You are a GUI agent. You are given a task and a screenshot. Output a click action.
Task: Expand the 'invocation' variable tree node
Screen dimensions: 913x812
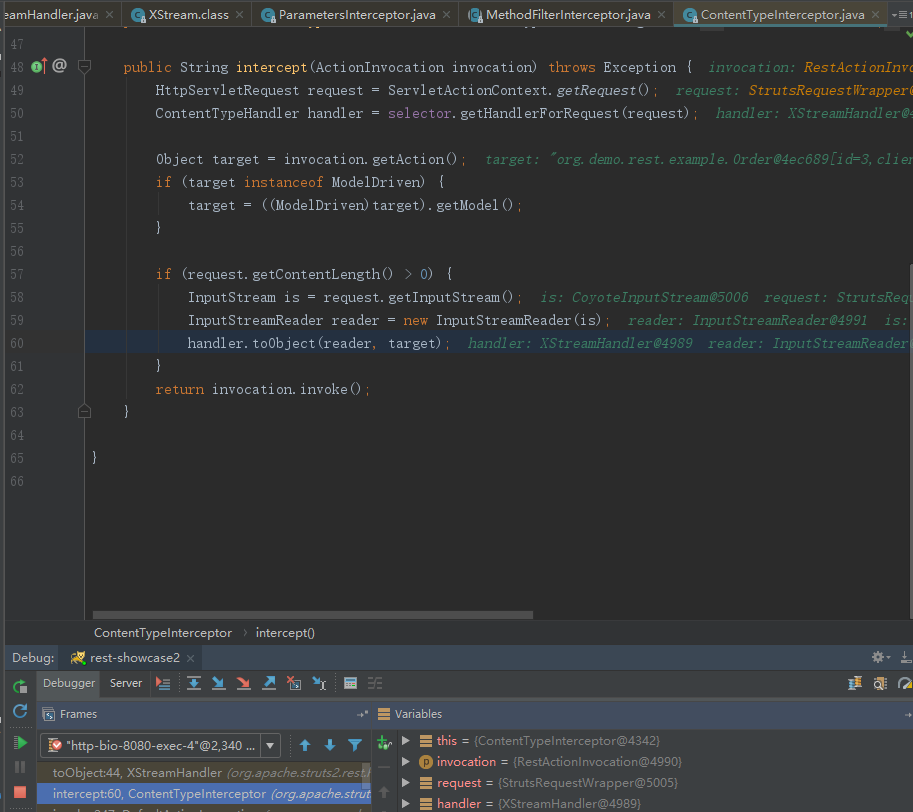(405, 762)
